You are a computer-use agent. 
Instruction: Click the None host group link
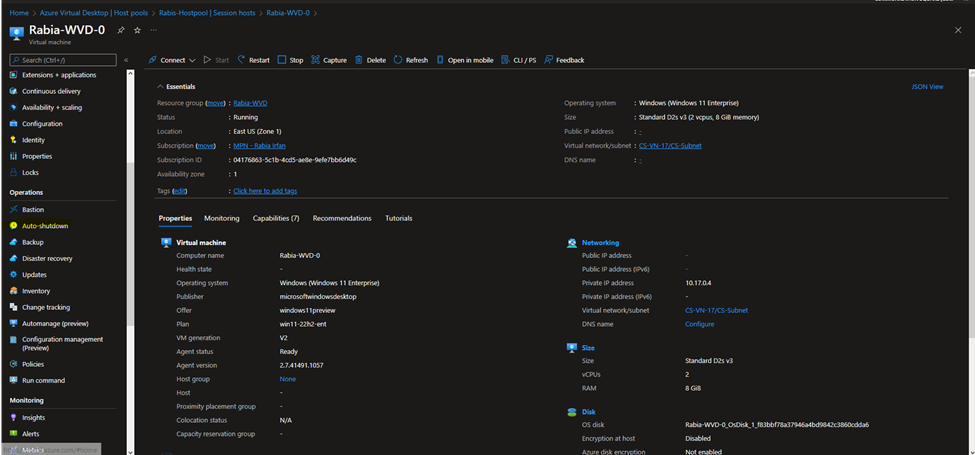pyautogui.click(x=288, y=379)
